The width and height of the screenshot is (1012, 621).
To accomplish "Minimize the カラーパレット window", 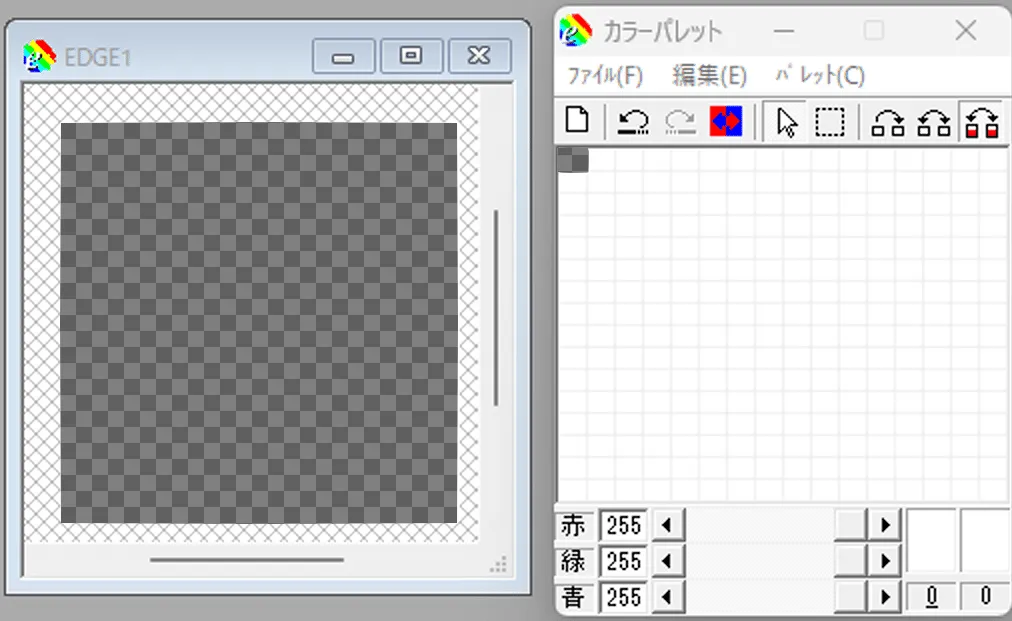I will click(784, 30).
